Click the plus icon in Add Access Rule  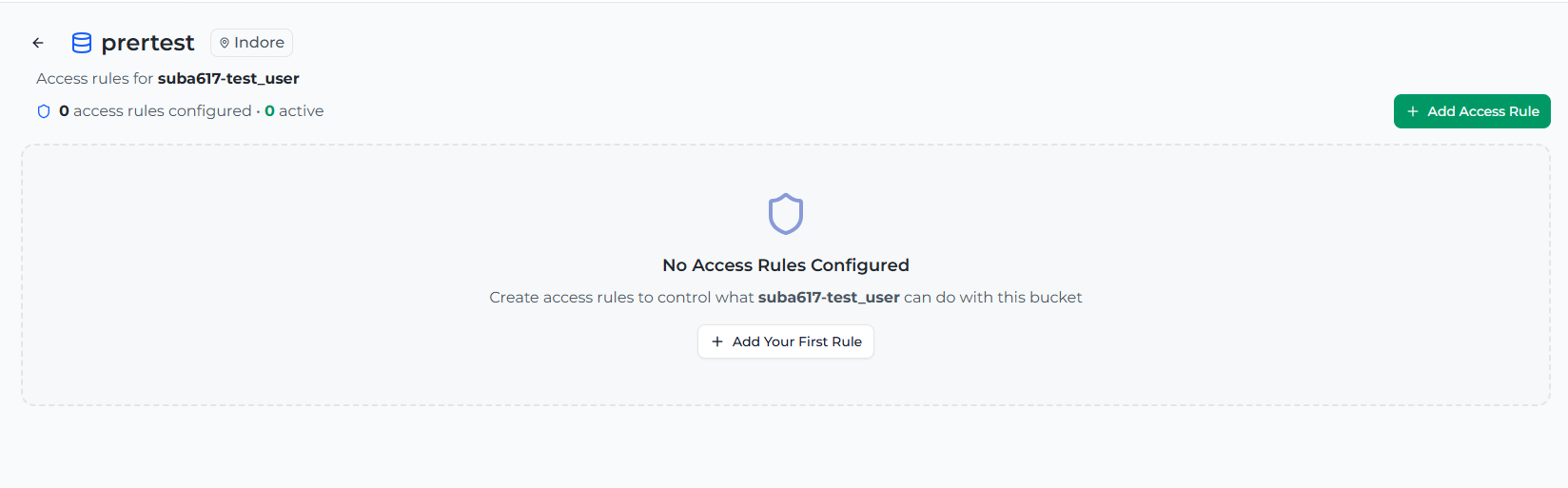pyautogui.click(x=1413, y=111)
